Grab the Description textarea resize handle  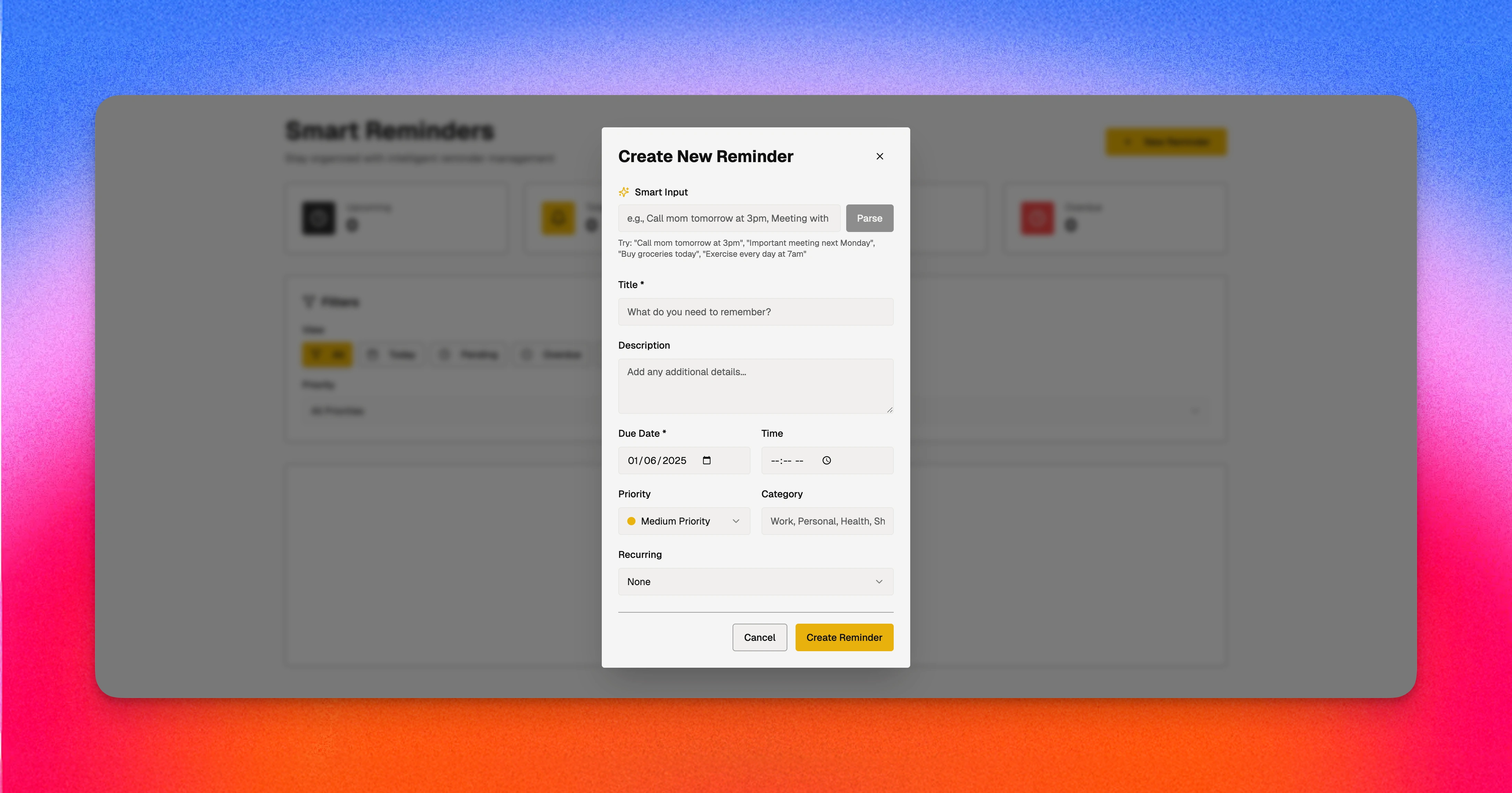[889, 410]
